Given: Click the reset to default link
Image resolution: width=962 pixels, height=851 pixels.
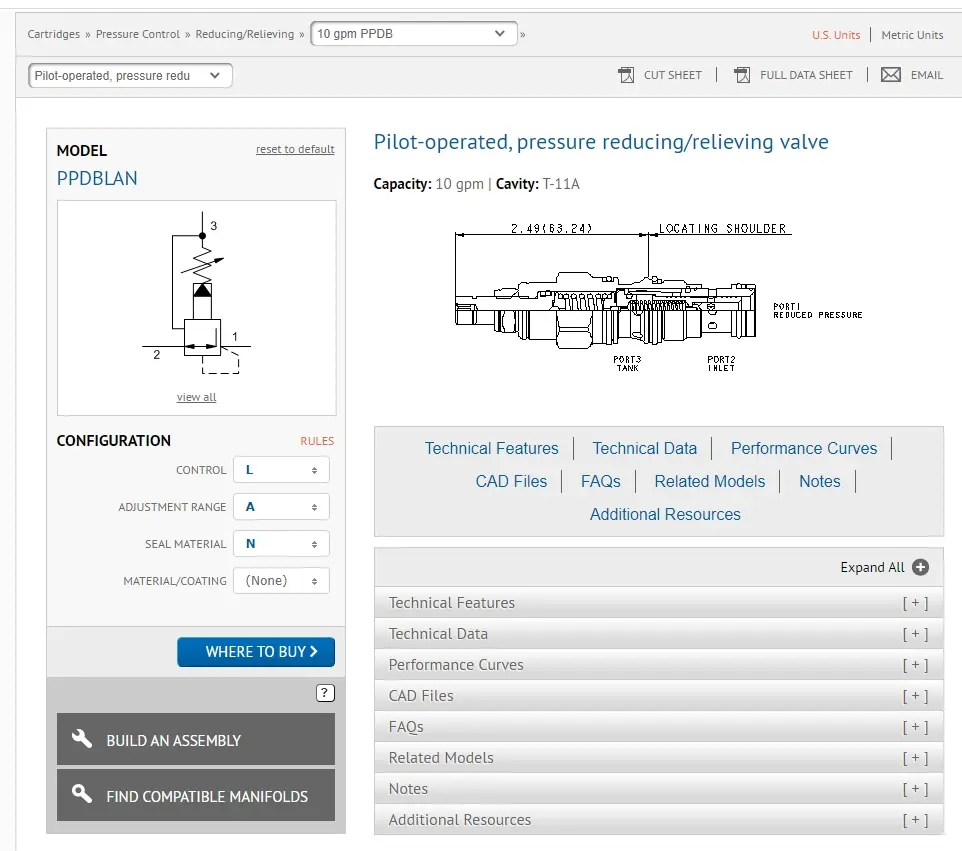Looking at the screenshot, I should coord(295,149).
